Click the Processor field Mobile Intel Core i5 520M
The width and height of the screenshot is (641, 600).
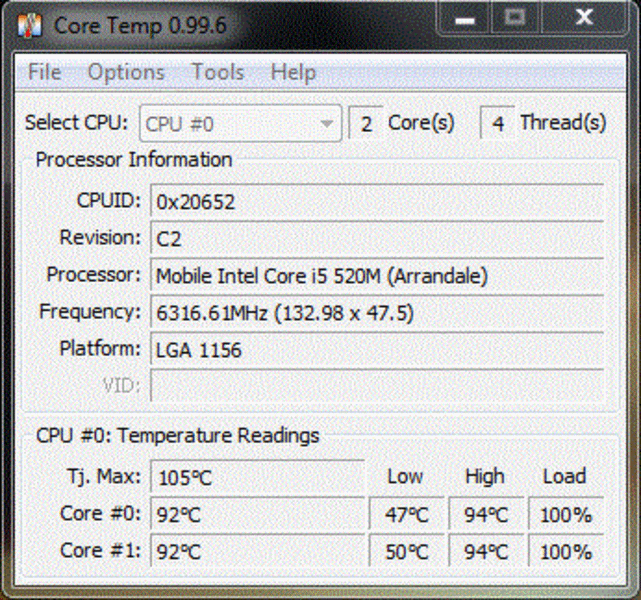tap(377, 275)
